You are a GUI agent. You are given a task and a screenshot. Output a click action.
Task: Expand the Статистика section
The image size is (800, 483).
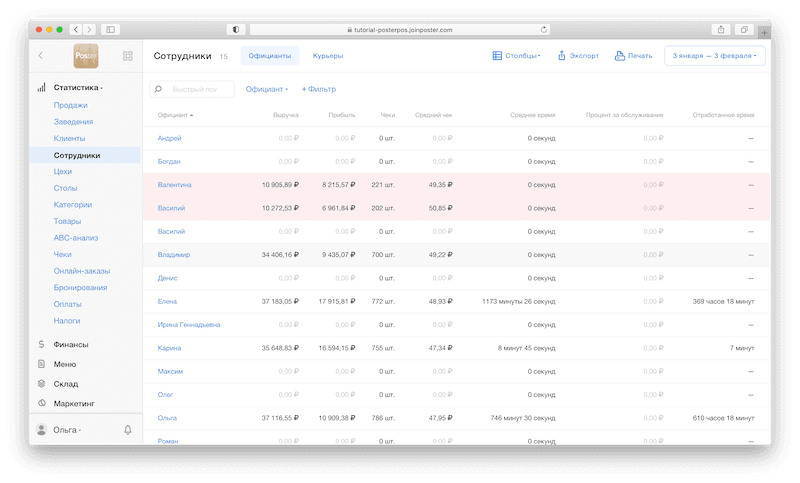pyautogui.click(x=78, y=88)
